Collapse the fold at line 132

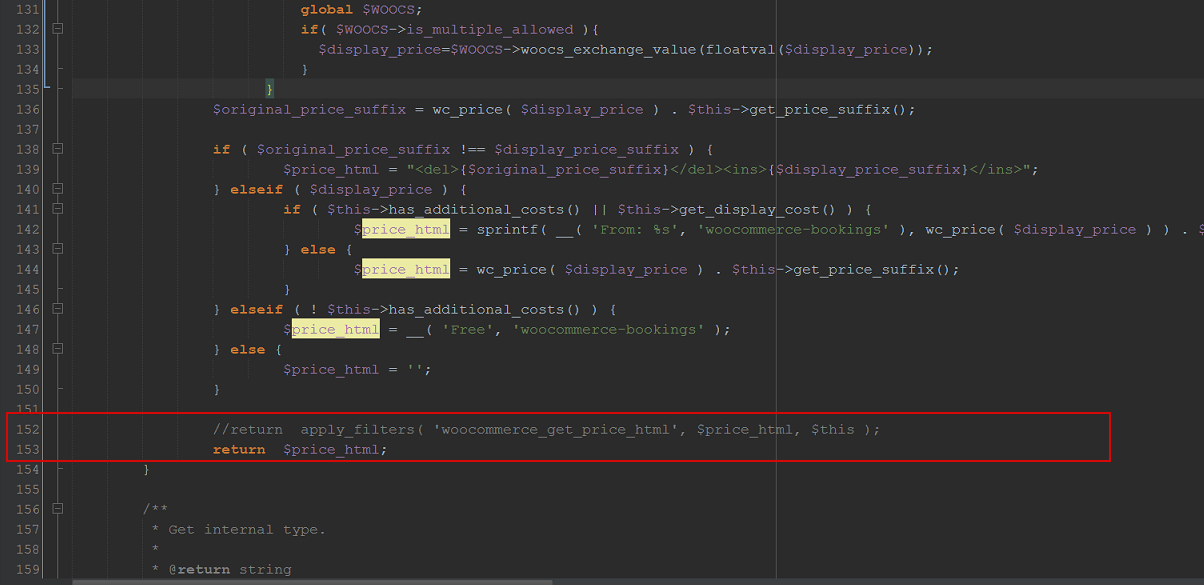(x=57, y=29)
